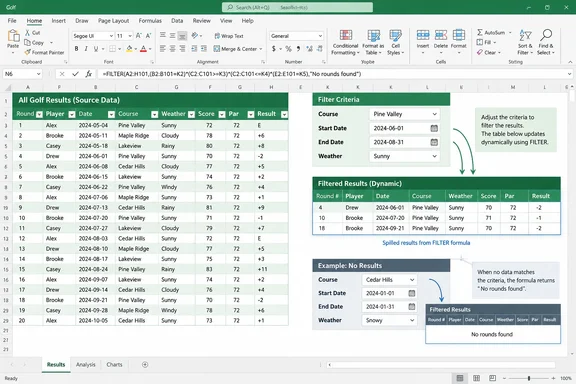This screenshot has height=384, width=576.
Task: Toggle Wrap Text option
Action: [228, 36]
